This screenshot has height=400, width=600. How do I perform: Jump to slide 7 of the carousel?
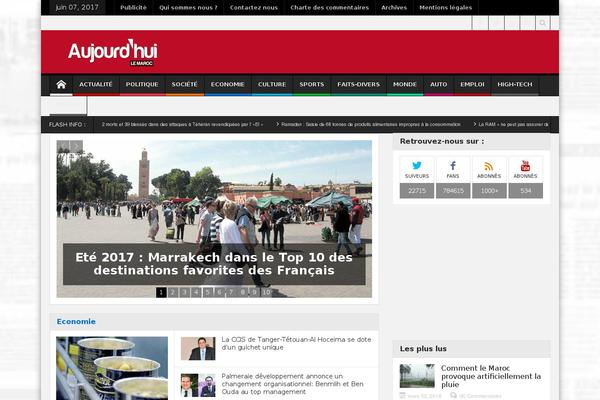click(231, 292)
